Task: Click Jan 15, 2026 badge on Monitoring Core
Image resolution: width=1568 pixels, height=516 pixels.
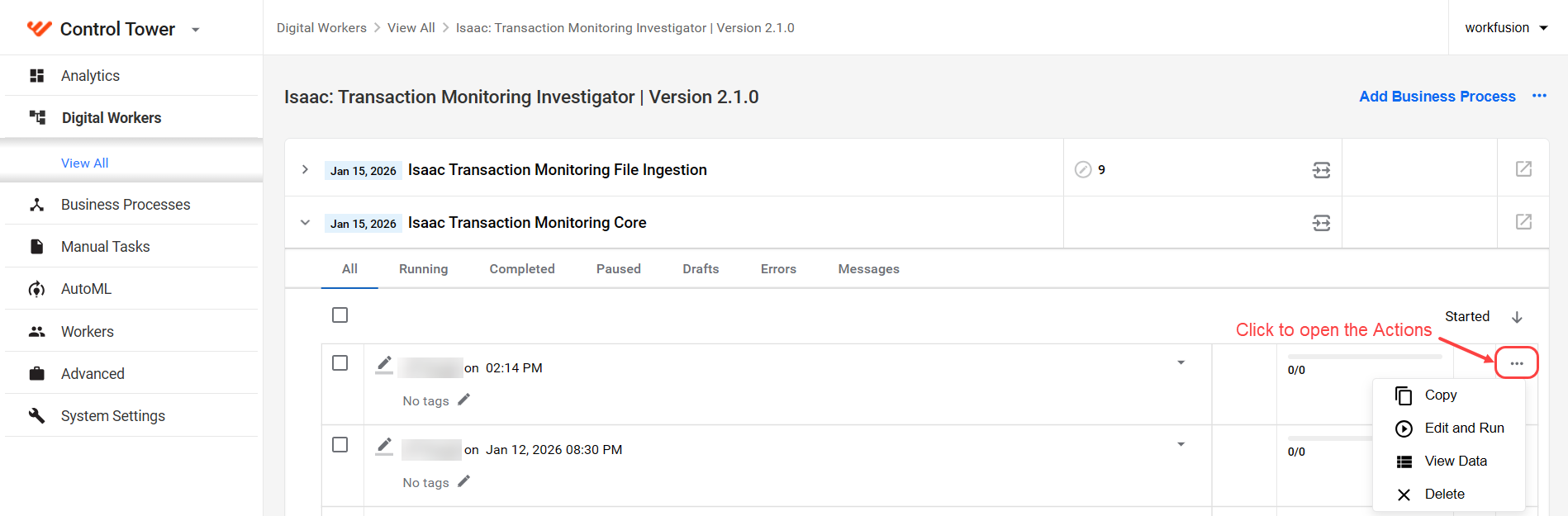Action: coord(363,224)
